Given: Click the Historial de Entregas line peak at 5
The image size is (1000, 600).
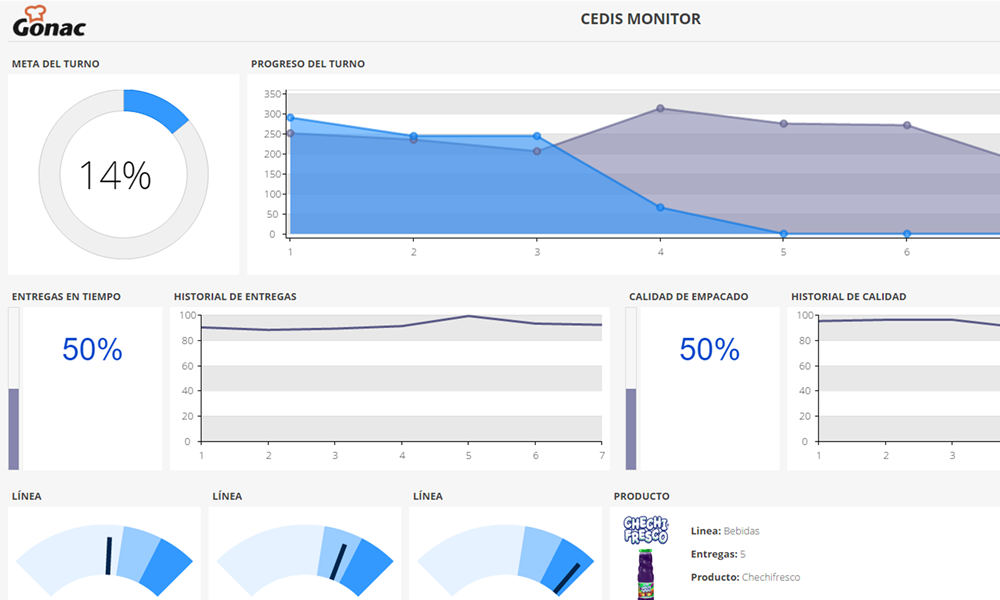Looking at the screenshot, I should (468, 316).
